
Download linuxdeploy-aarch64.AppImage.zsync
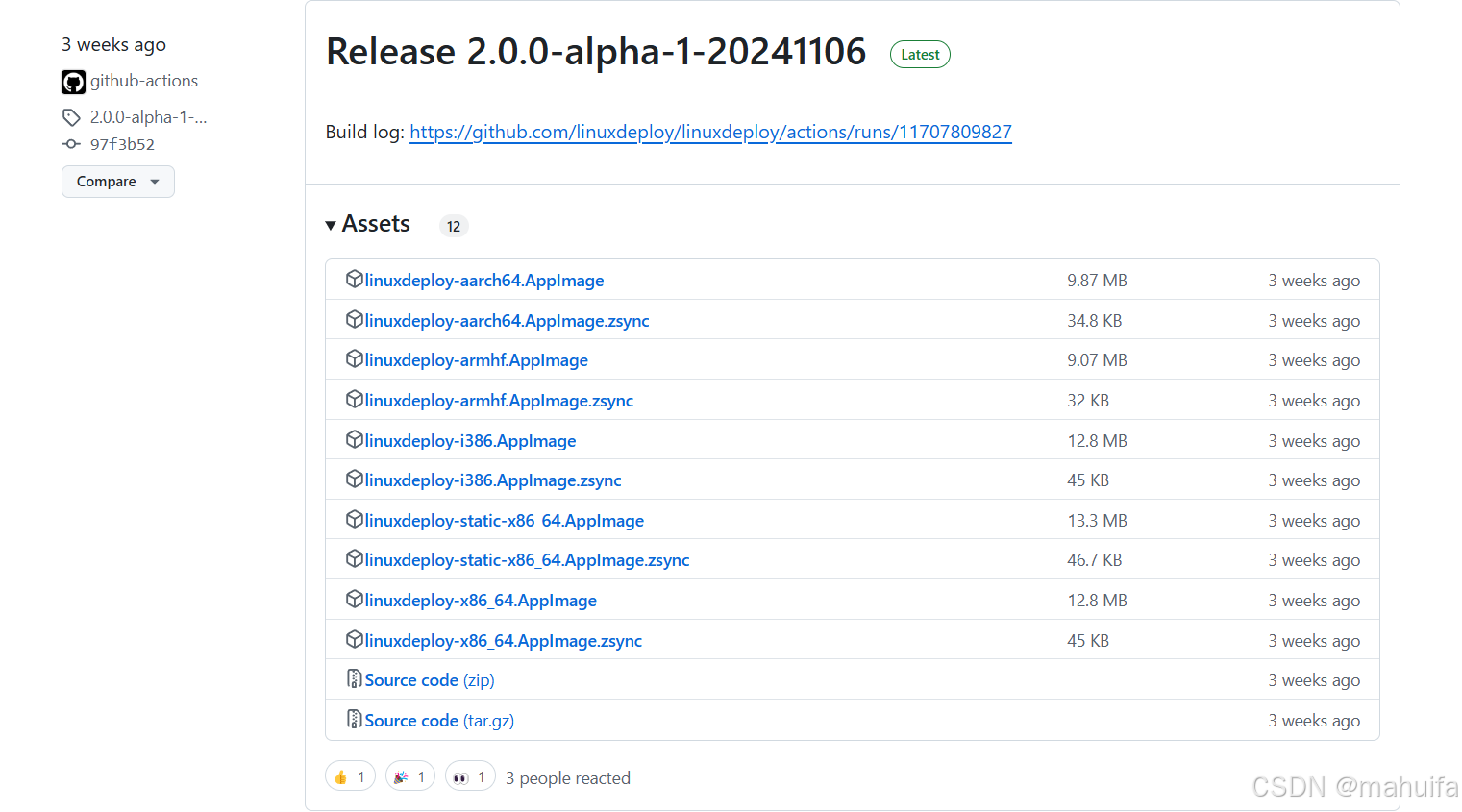pos(508,321)
